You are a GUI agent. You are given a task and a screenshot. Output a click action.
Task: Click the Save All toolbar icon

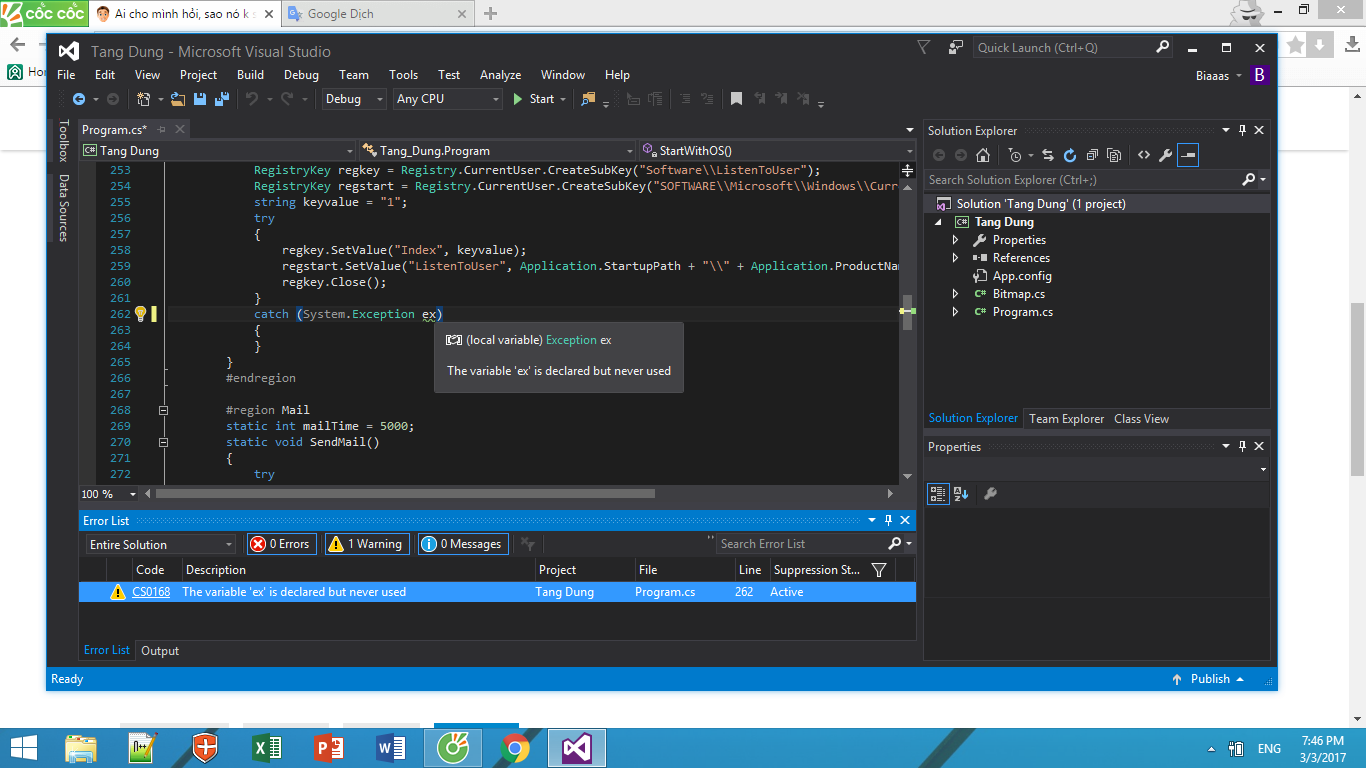[222, 99]
